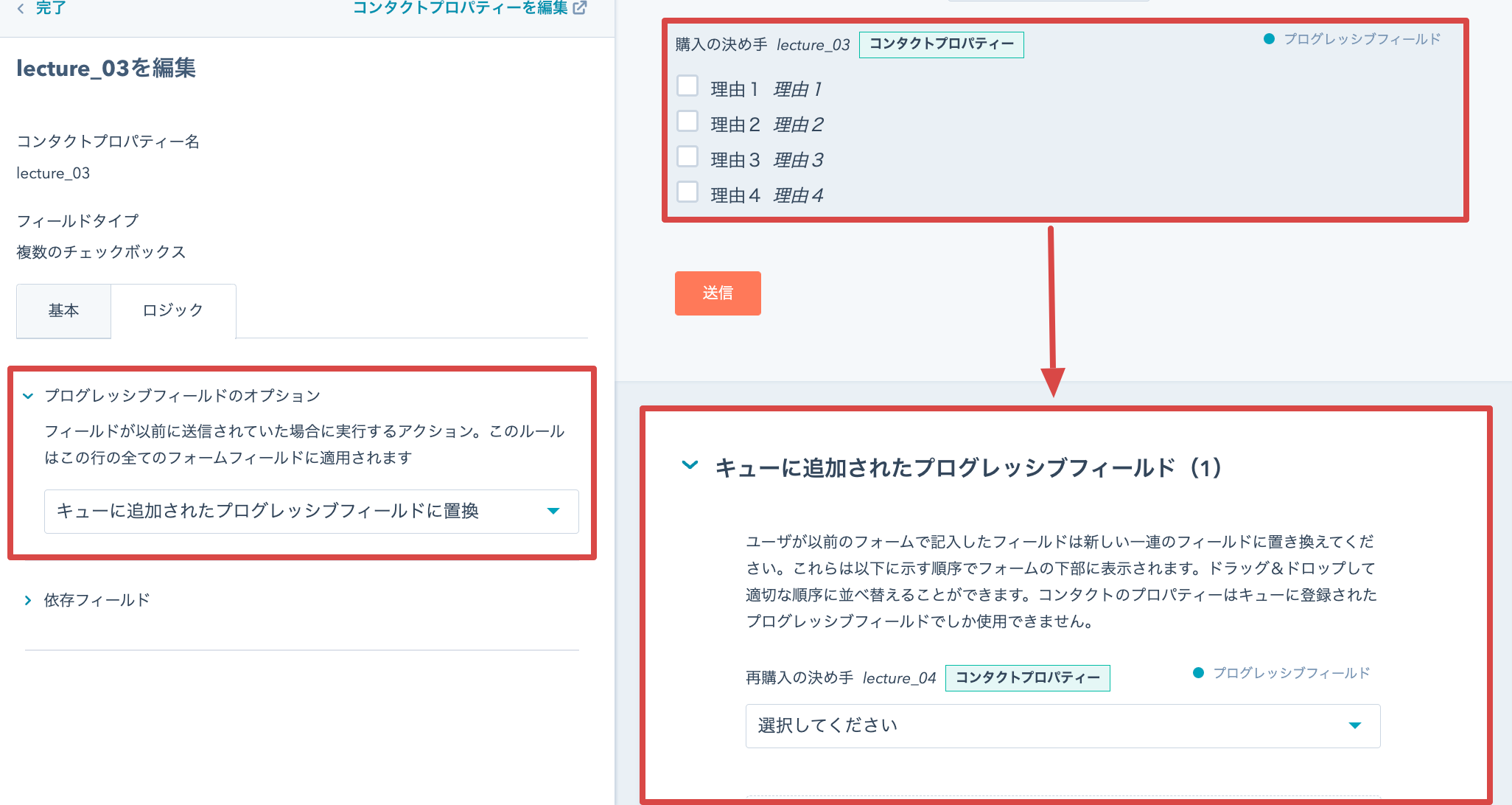Expand the 依存フィールド section
The height and width of the screenshot is (805, 1512).
point(28,600)
